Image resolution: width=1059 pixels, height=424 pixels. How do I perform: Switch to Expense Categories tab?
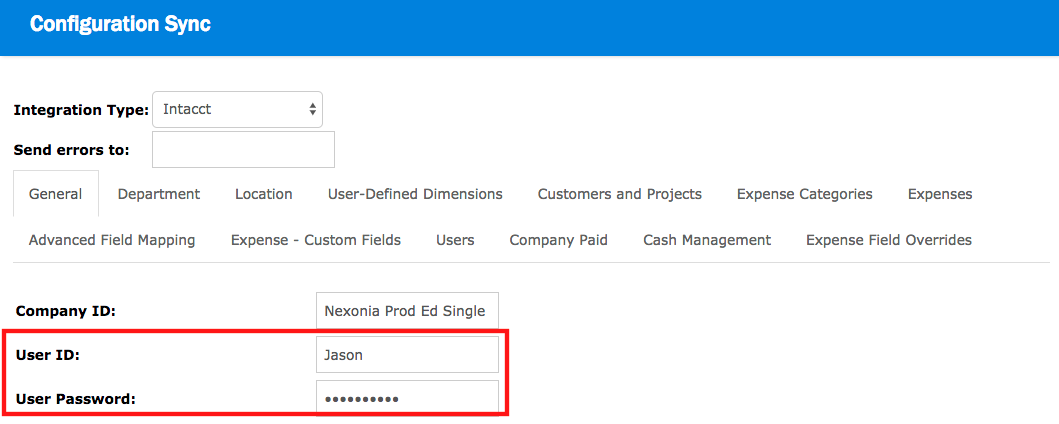click(x=804, y=194)
